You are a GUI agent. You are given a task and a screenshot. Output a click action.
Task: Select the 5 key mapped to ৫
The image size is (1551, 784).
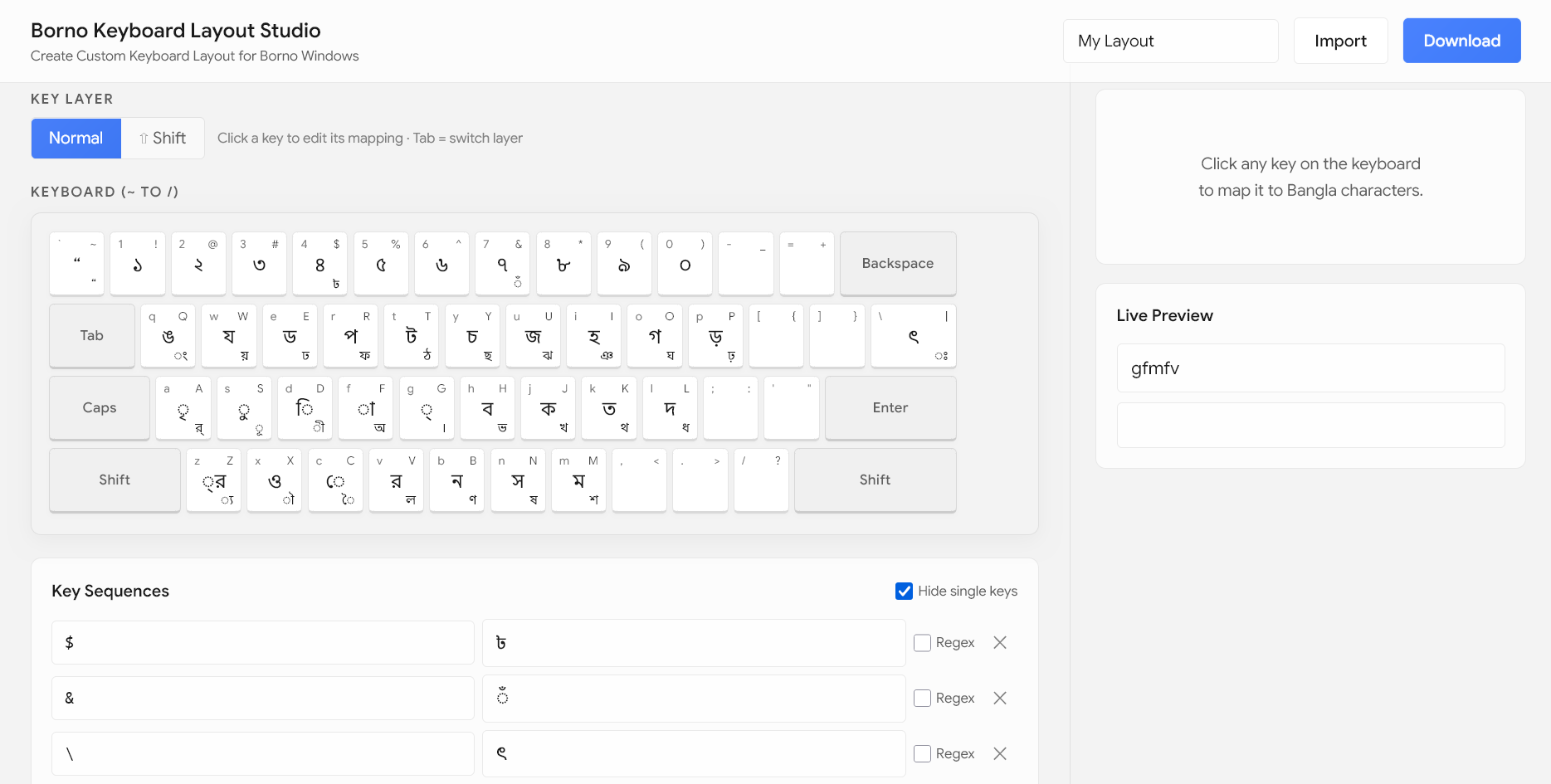pos(381,264)
